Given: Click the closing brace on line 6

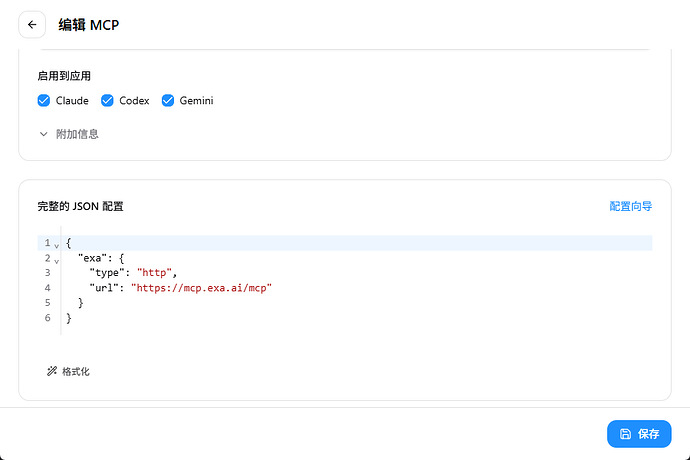Looking at the screenshot, I should (x=69, y=318).
